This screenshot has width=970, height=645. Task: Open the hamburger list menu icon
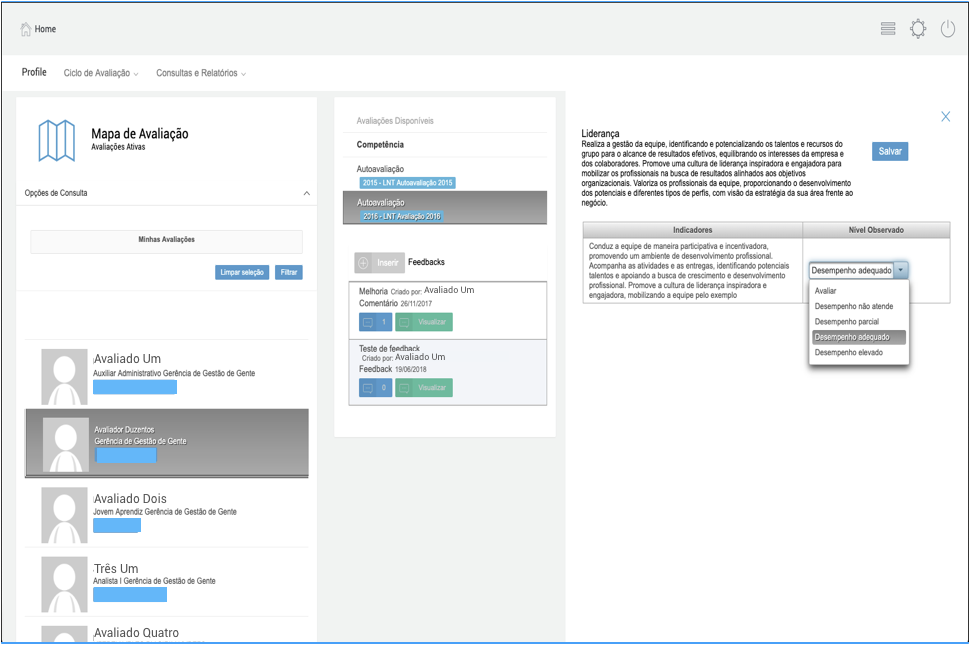click(888, 28)
